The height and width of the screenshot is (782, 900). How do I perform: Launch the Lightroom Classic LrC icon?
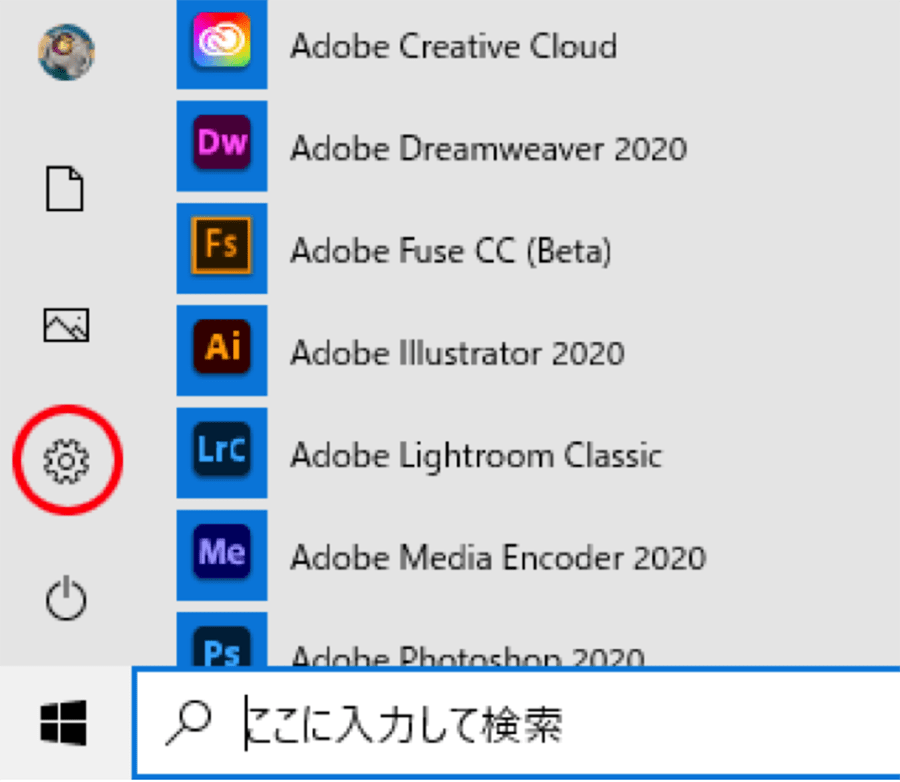point(222,453)
